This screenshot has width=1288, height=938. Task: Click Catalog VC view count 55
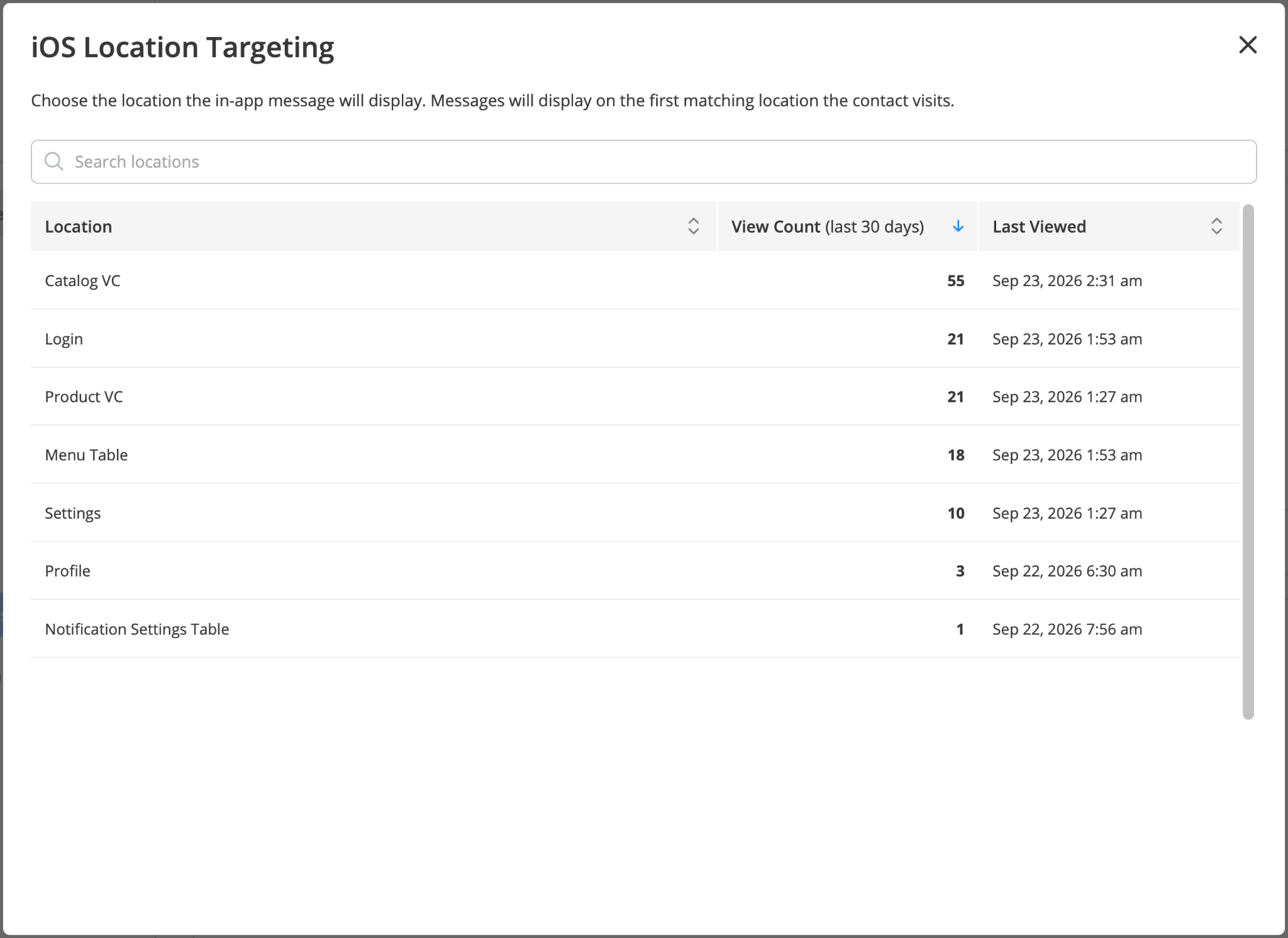955,280
